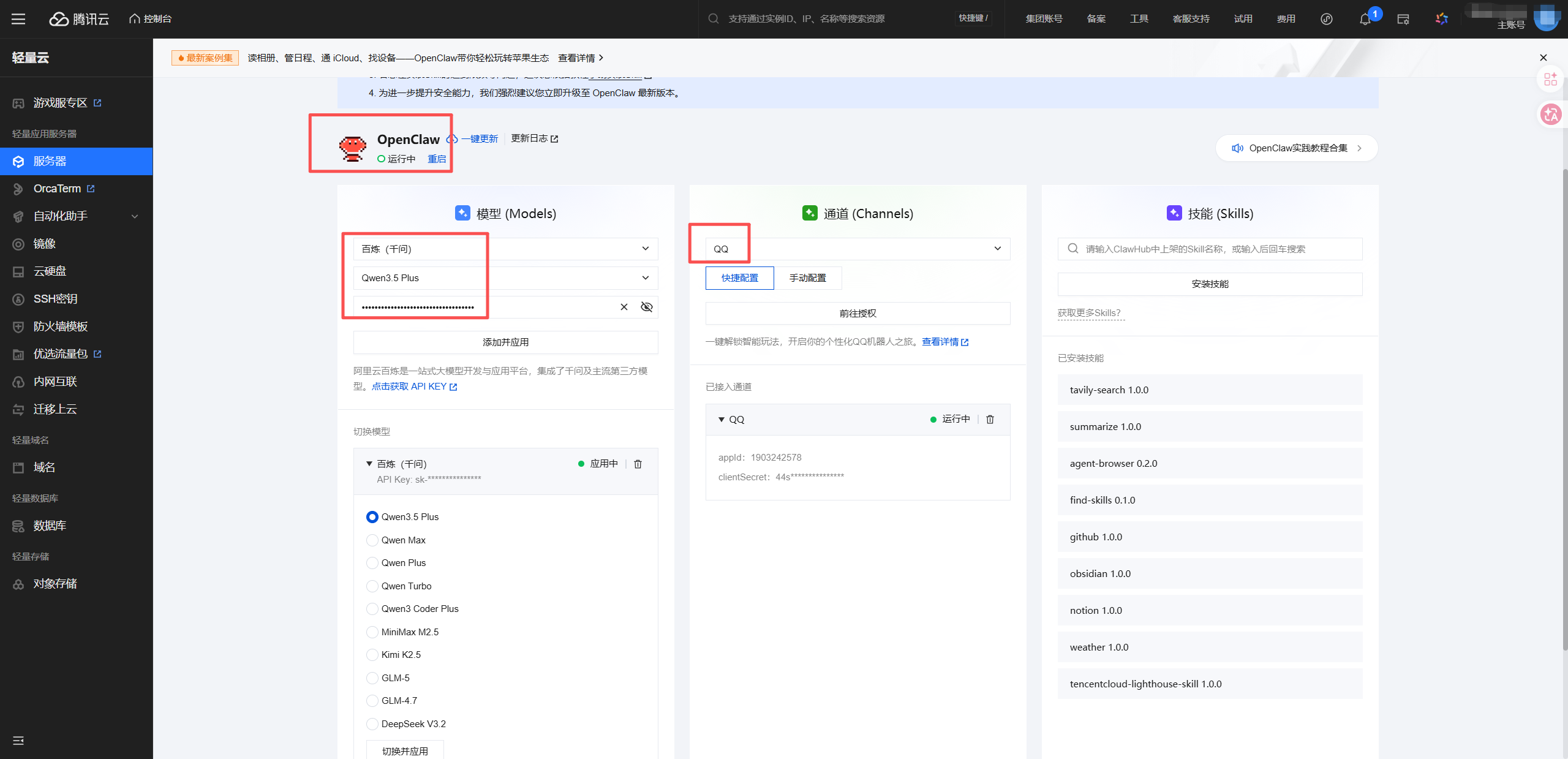Click the translate floating icon at right
This screenshot has height=759, width=1568.
(1551, 115)
